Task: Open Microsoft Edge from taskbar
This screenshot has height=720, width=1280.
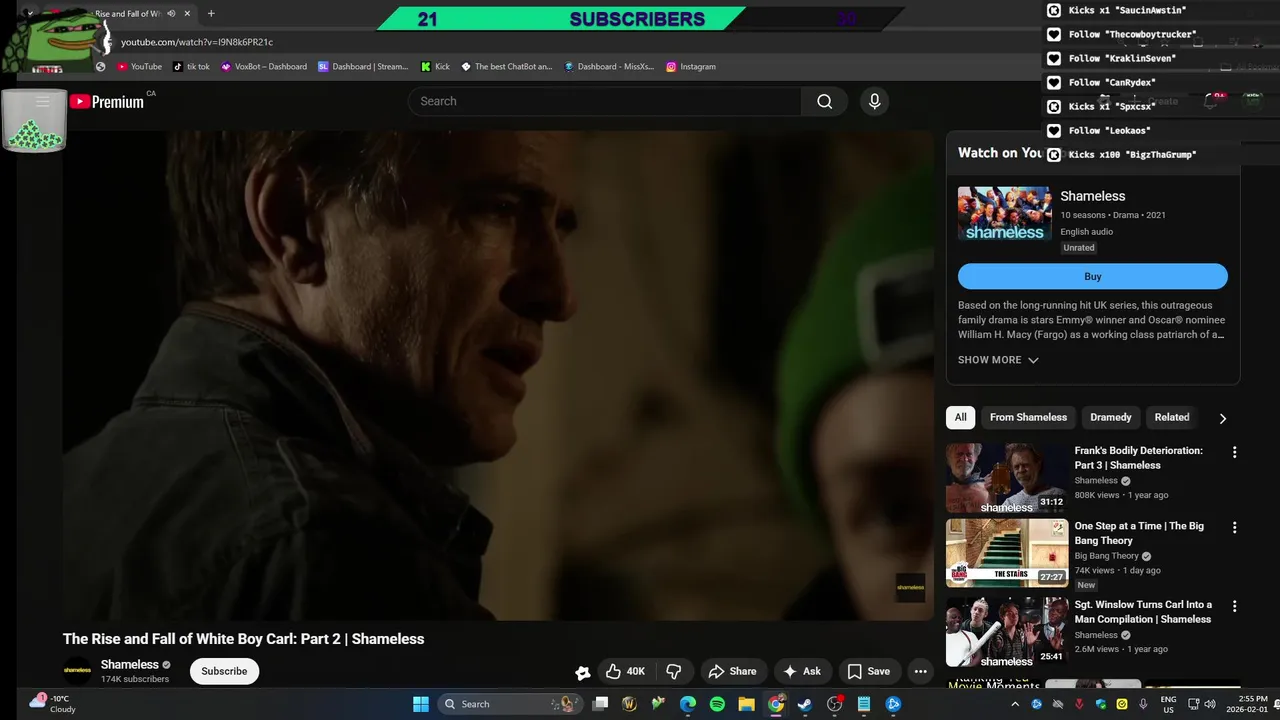Action: pyautogui.click(x=688, y=704)
